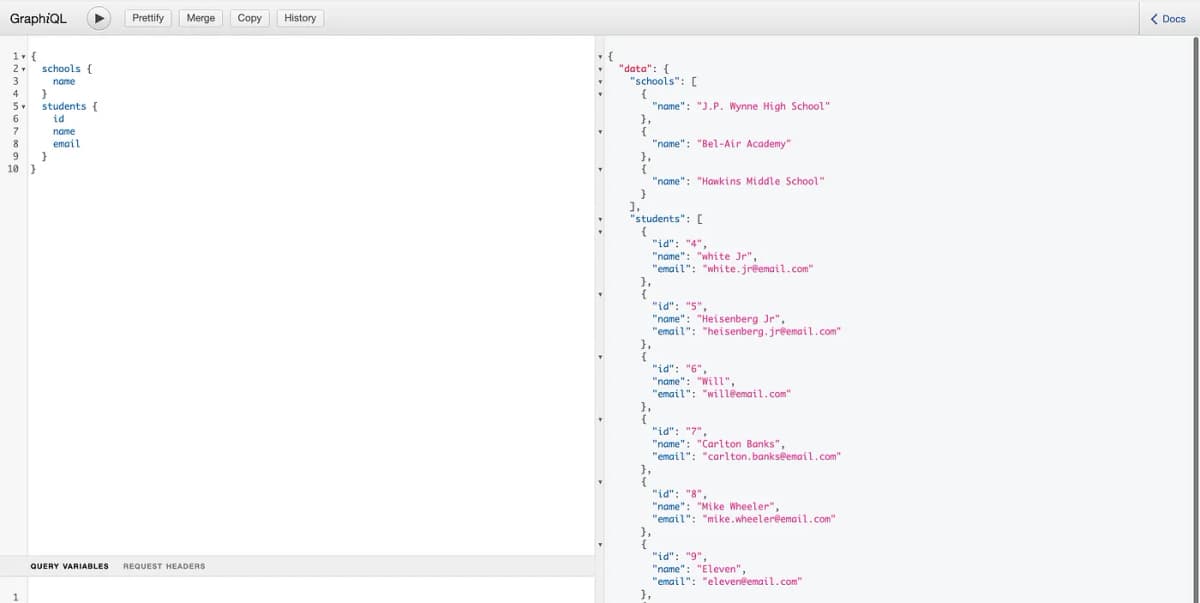Image resolution: width=1200 pixels, height=603 pixels.
Task: Fold the result object containing Hawkins Middle School
Action: [x=600, y=169]
